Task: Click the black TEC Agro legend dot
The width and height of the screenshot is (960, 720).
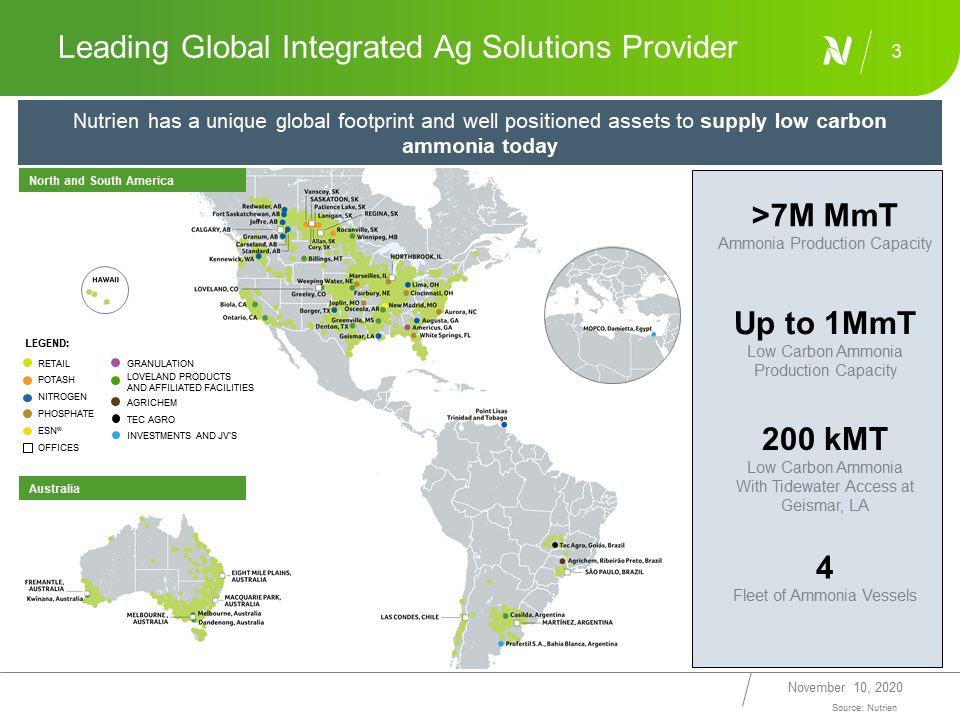Action: [116, 419]
